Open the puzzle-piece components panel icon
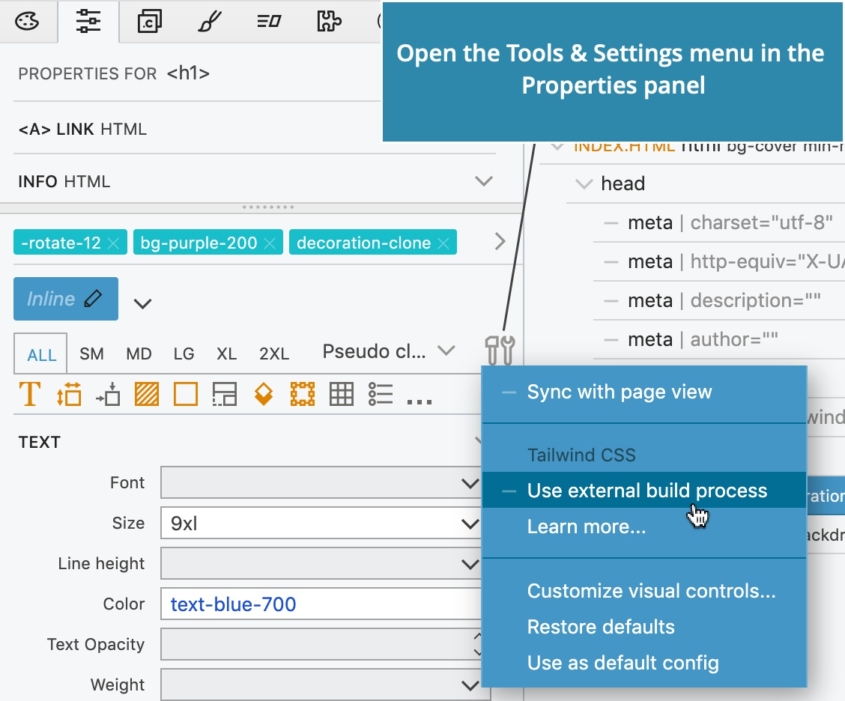Viewport: 845px width, 701px height. coord(328,22)
